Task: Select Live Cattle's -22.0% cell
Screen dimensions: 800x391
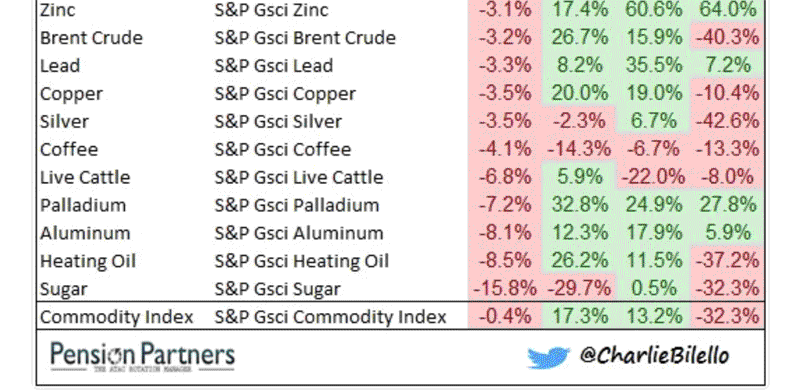Action: click(653, 177)
